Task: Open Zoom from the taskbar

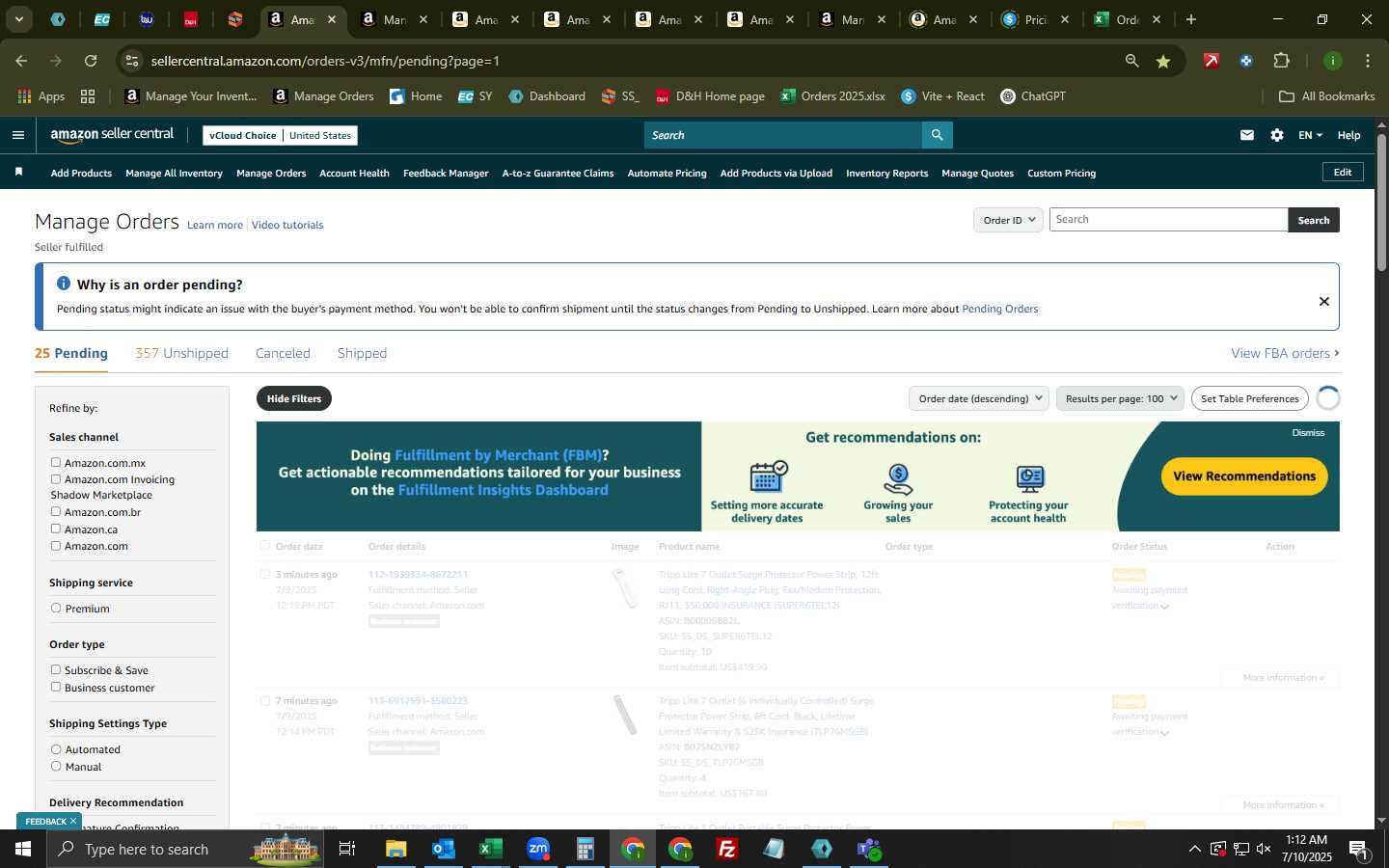Action: (x=538, y=849)
